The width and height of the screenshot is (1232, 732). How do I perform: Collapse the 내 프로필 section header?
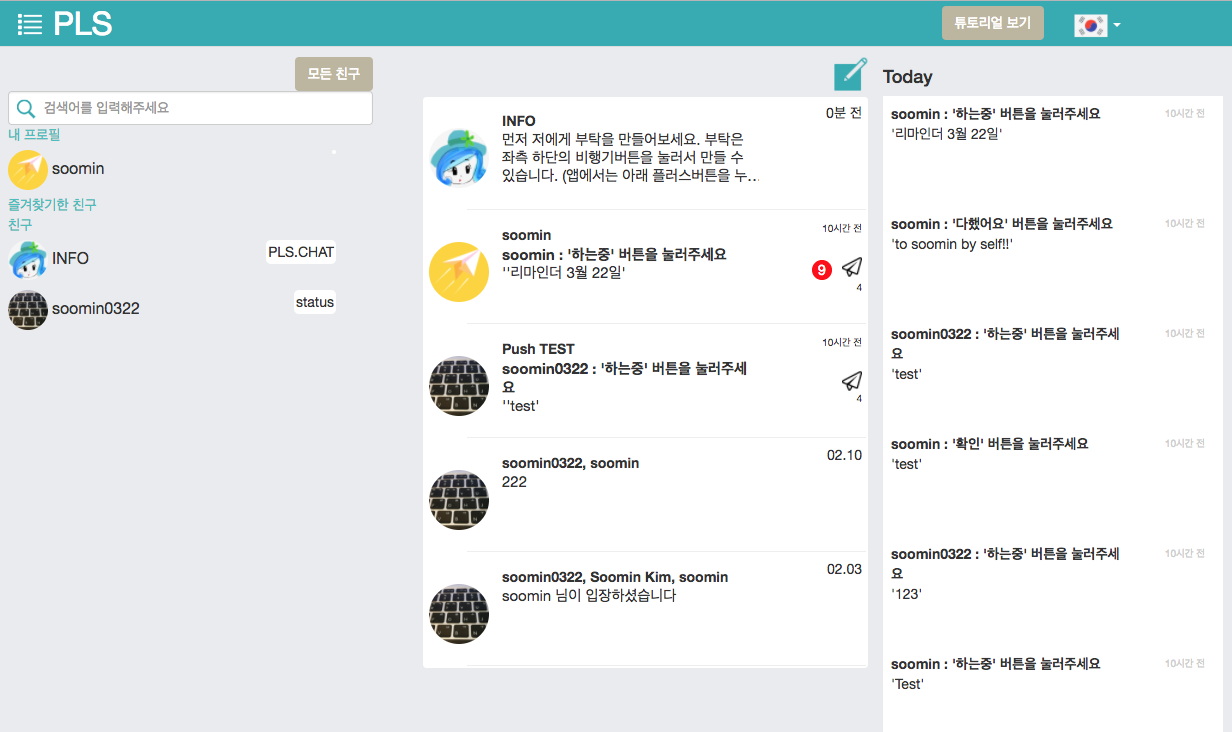34,134
